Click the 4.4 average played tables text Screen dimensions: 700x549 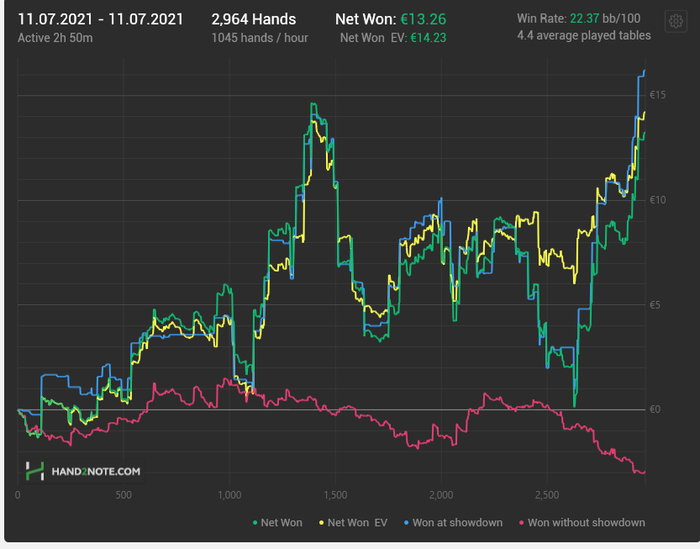[x=584, y=35]
